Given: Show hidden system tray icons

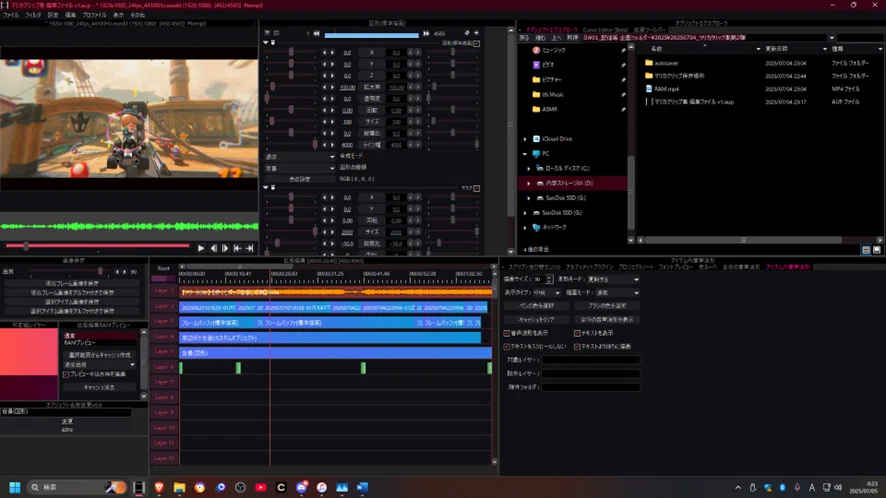Looking at the screenshot, I should (738, 488).
